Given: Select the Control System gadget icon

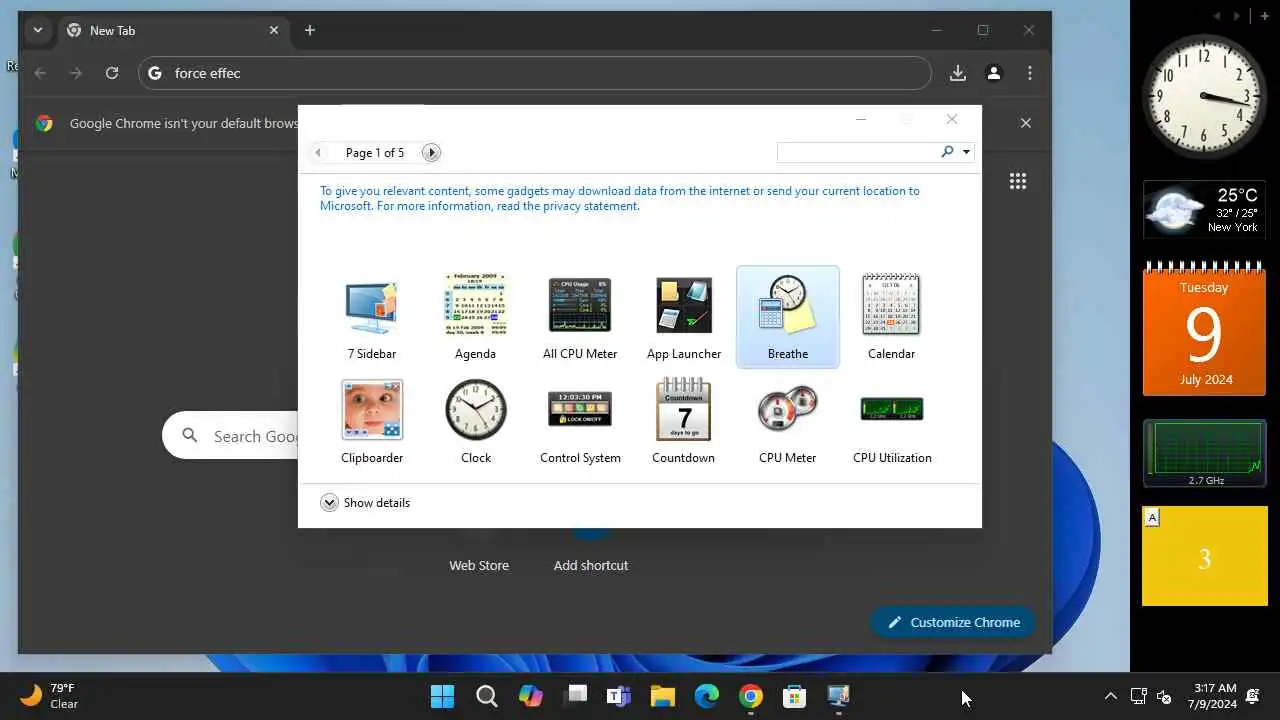Looking at the screenshot, I should 580,409.
